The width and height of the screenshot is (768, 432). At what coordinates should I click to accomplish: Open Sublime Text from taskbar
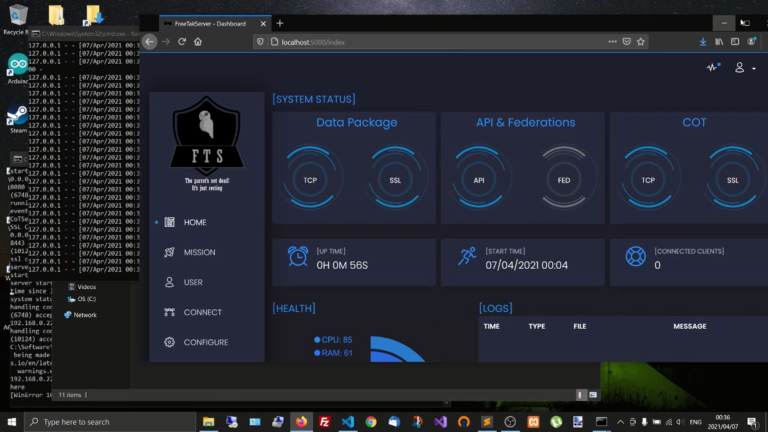(x=487, y=422)
